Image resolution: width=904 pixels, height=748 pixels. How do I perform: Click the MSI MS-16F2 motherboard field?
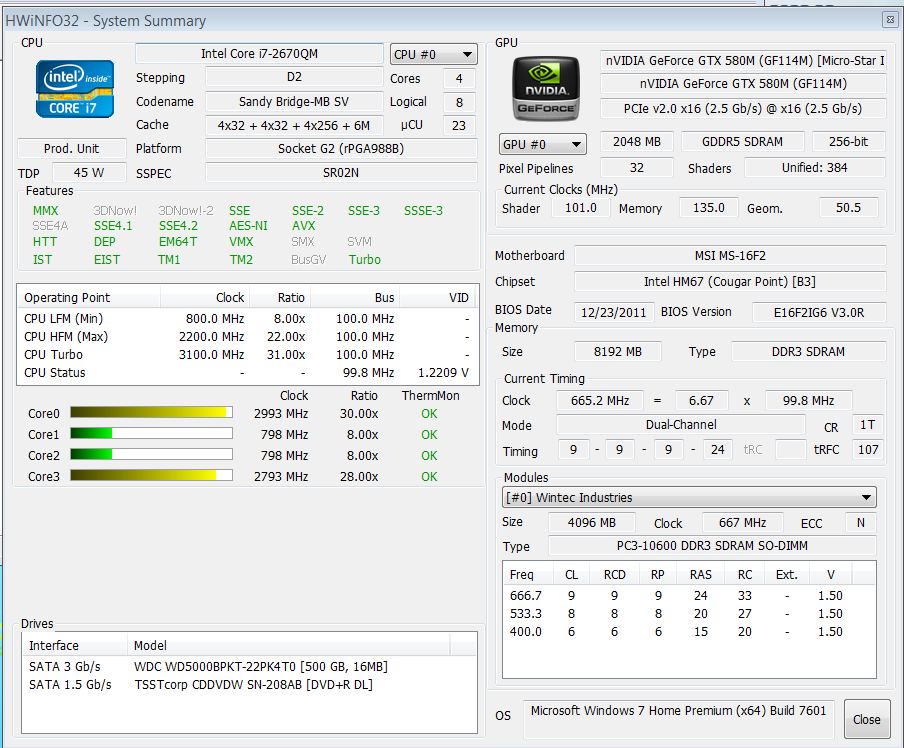[x=730, y=255]
